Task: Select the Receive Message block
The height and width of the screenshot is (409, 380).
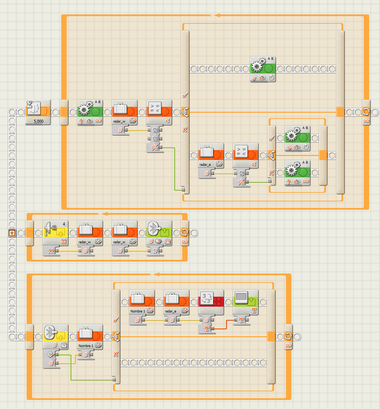Action: 56,336
